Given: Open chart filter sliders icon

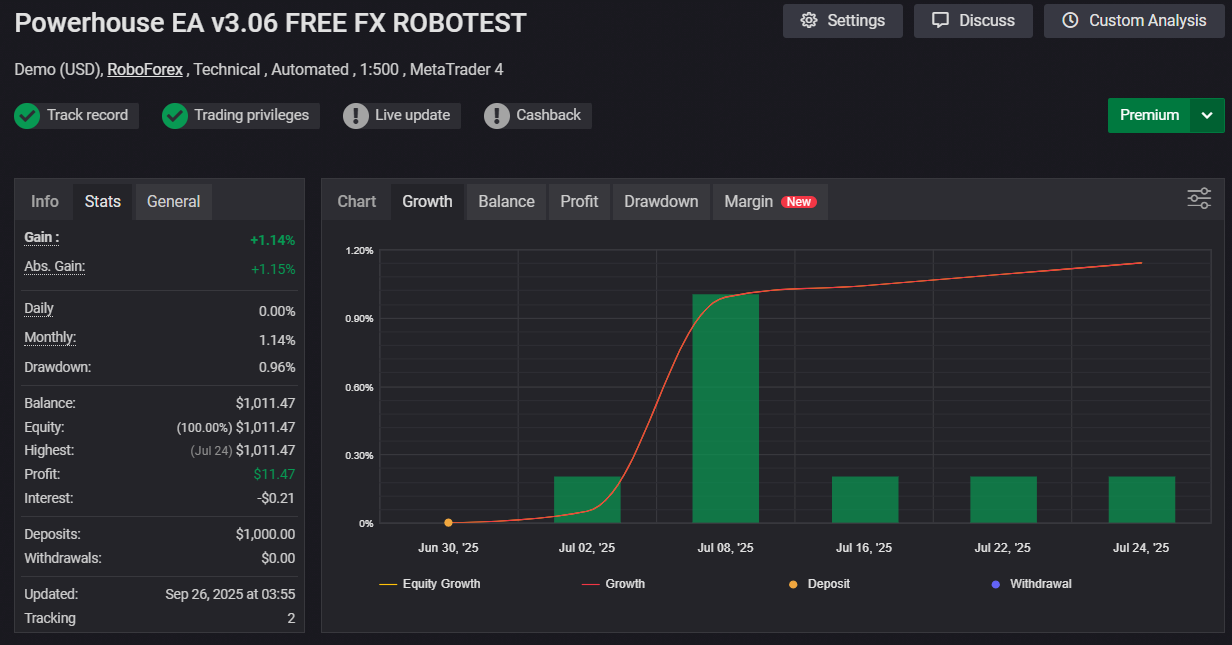Looking at the screenshot, I should [1199, 198].
